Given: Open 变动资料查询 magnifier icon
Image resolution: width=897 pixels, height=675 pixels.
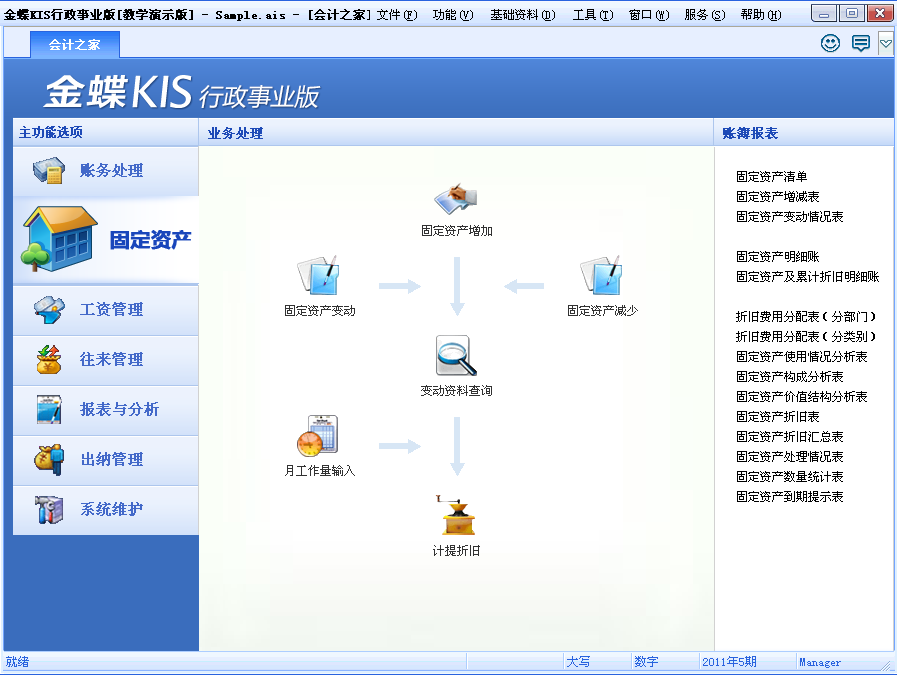Looking at the screenshot, I should (456, 356).
